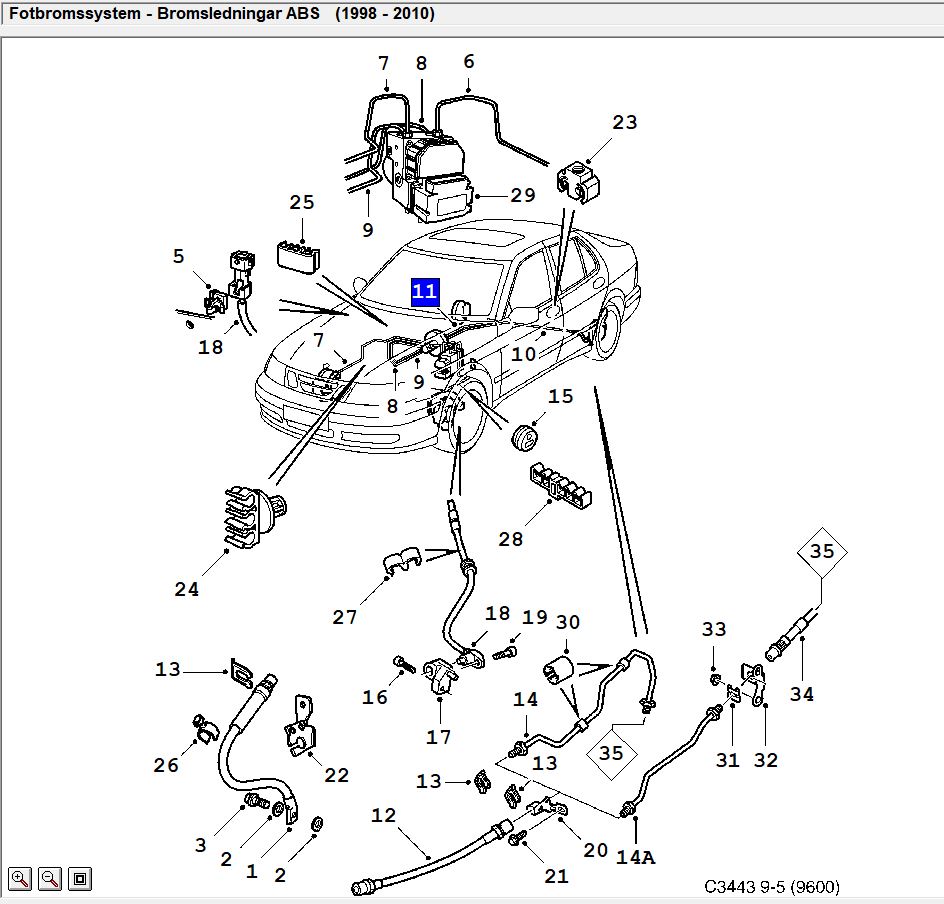
Task: Select part number 25 callout
Action: (302, 202)
